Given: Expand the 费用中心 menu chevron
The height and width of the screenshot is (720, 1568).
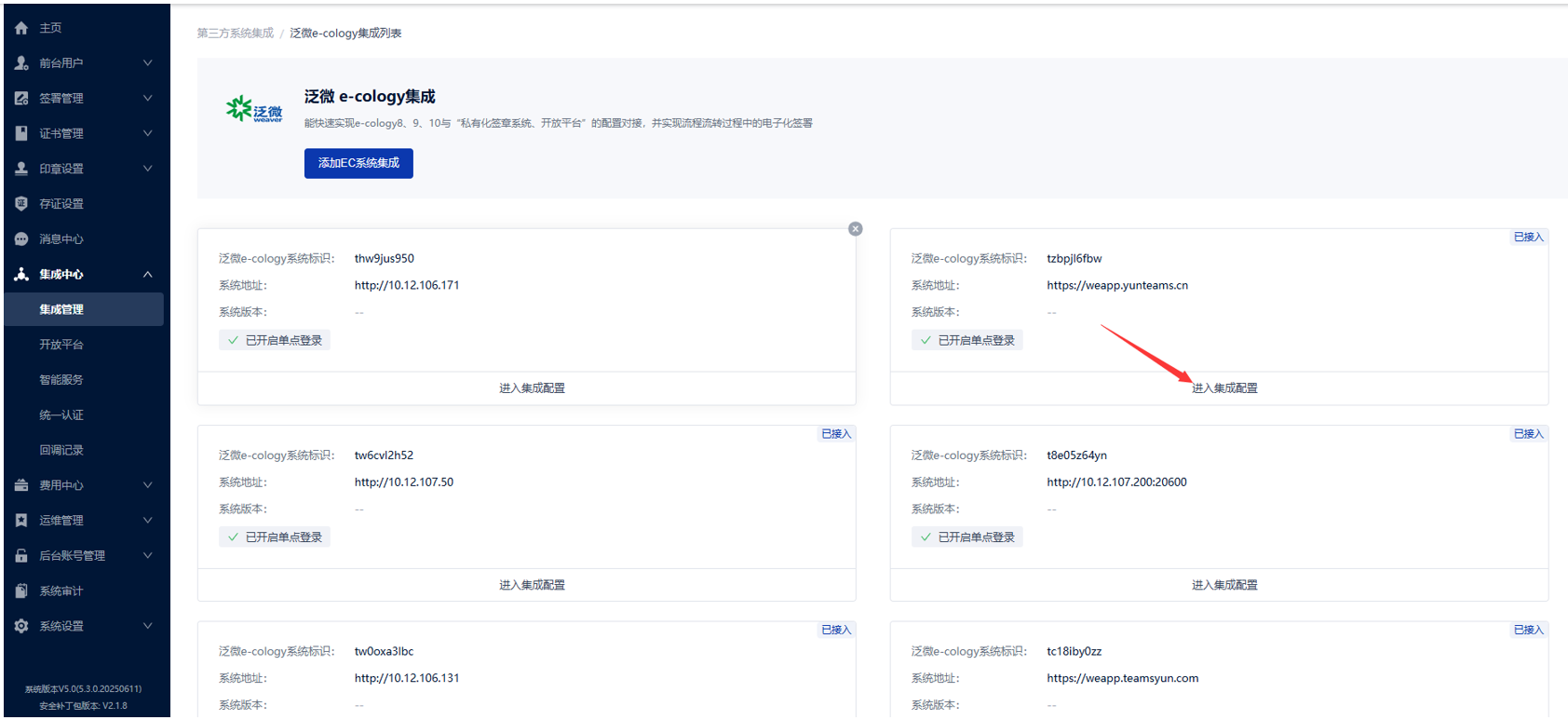Looking at the screenshot, I should pos(147,485).
